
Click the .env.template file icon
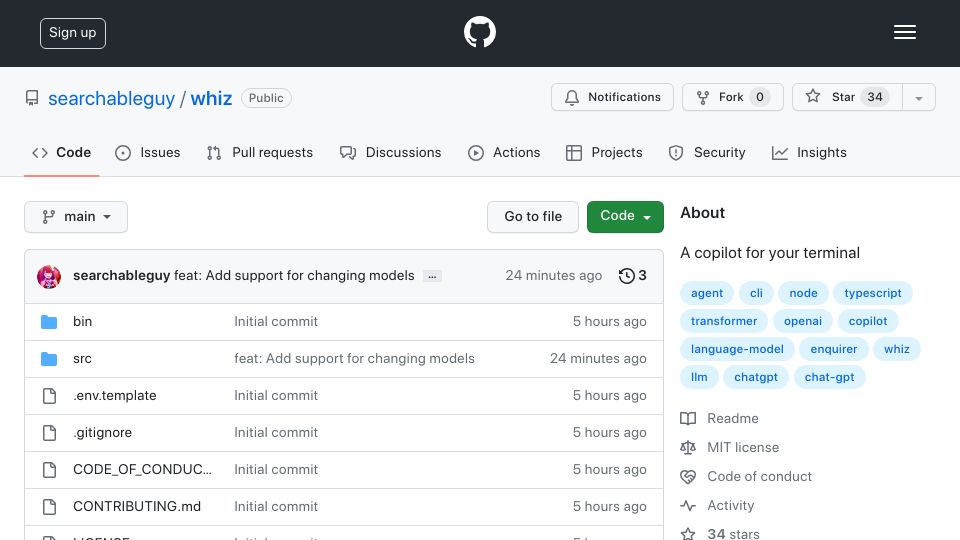50,396
